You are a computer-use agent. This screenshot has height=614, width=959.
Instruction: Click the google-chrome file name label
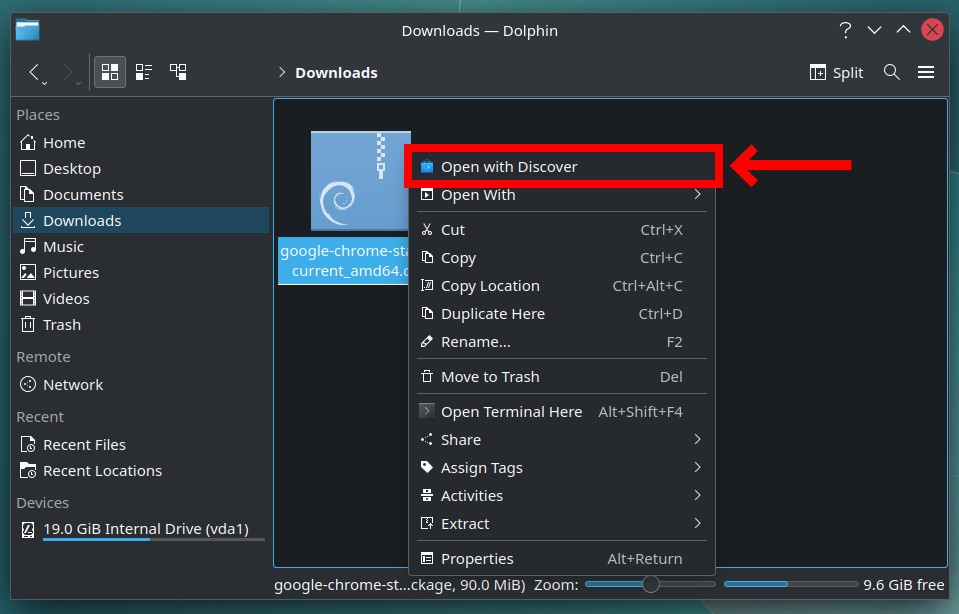pos(344,261)
